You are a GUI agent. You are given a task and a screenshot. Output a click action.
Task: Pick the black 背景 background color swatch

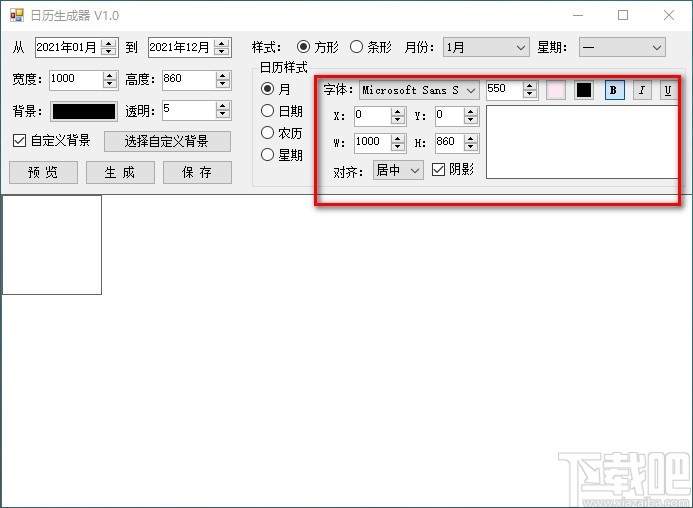[x=84, y=111]
